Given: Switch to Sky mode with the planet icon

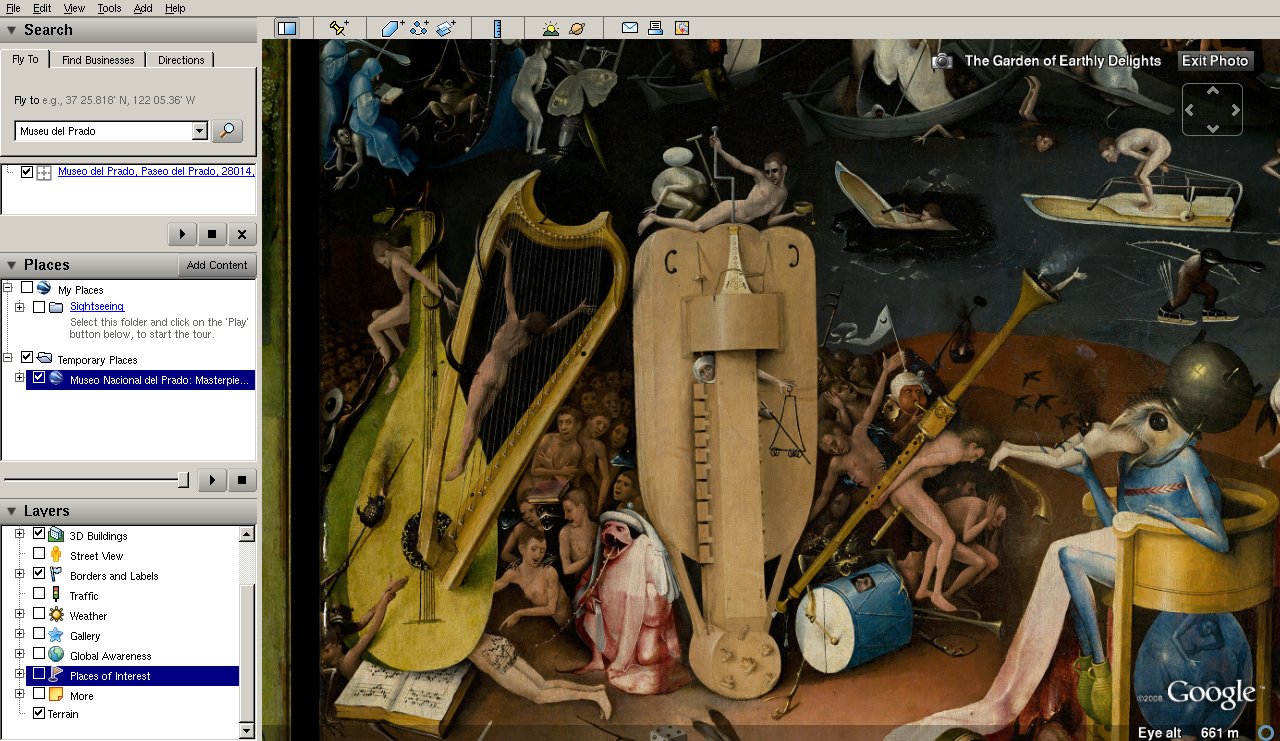Looking at the screenshot, I should click(x=577, y=28).
